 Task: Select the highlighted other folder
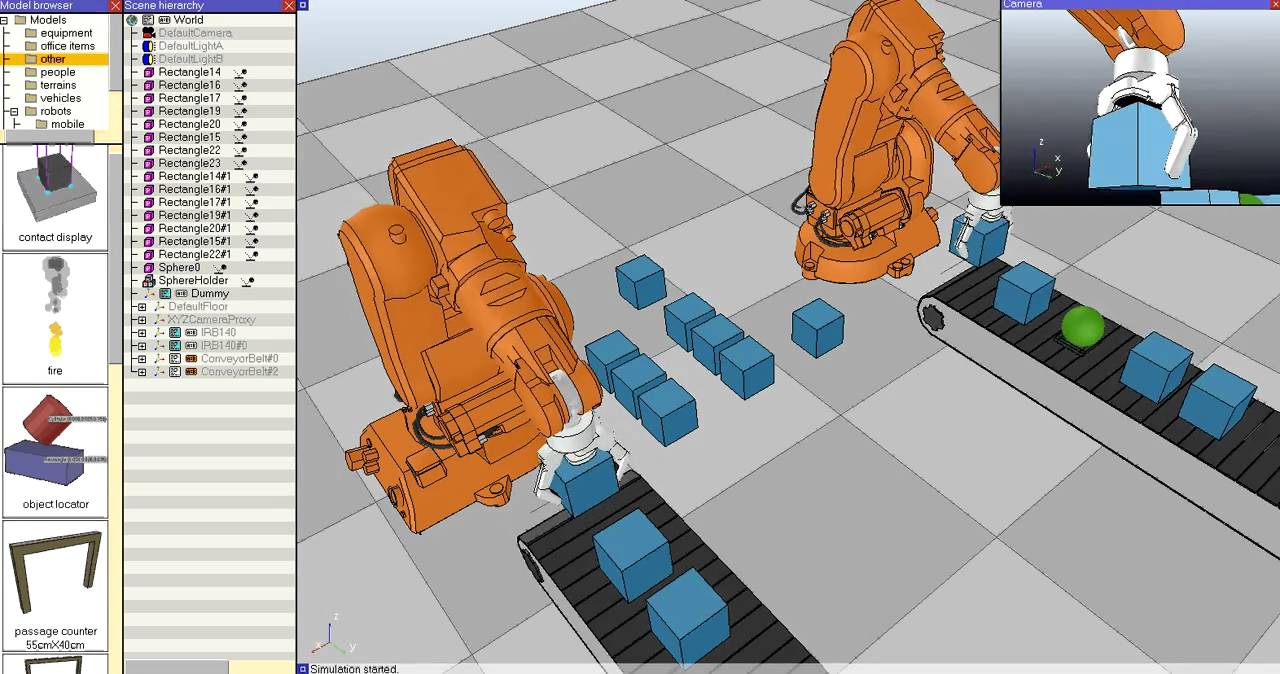(x=53, y=59)
